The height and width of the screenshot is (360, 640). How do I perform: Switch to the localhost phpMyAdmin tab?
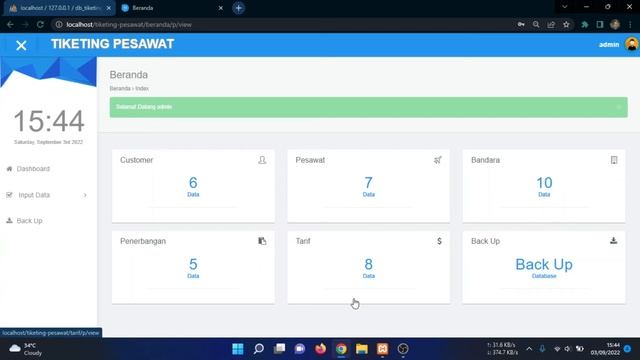pyautogui.click(x=59, y=8)
